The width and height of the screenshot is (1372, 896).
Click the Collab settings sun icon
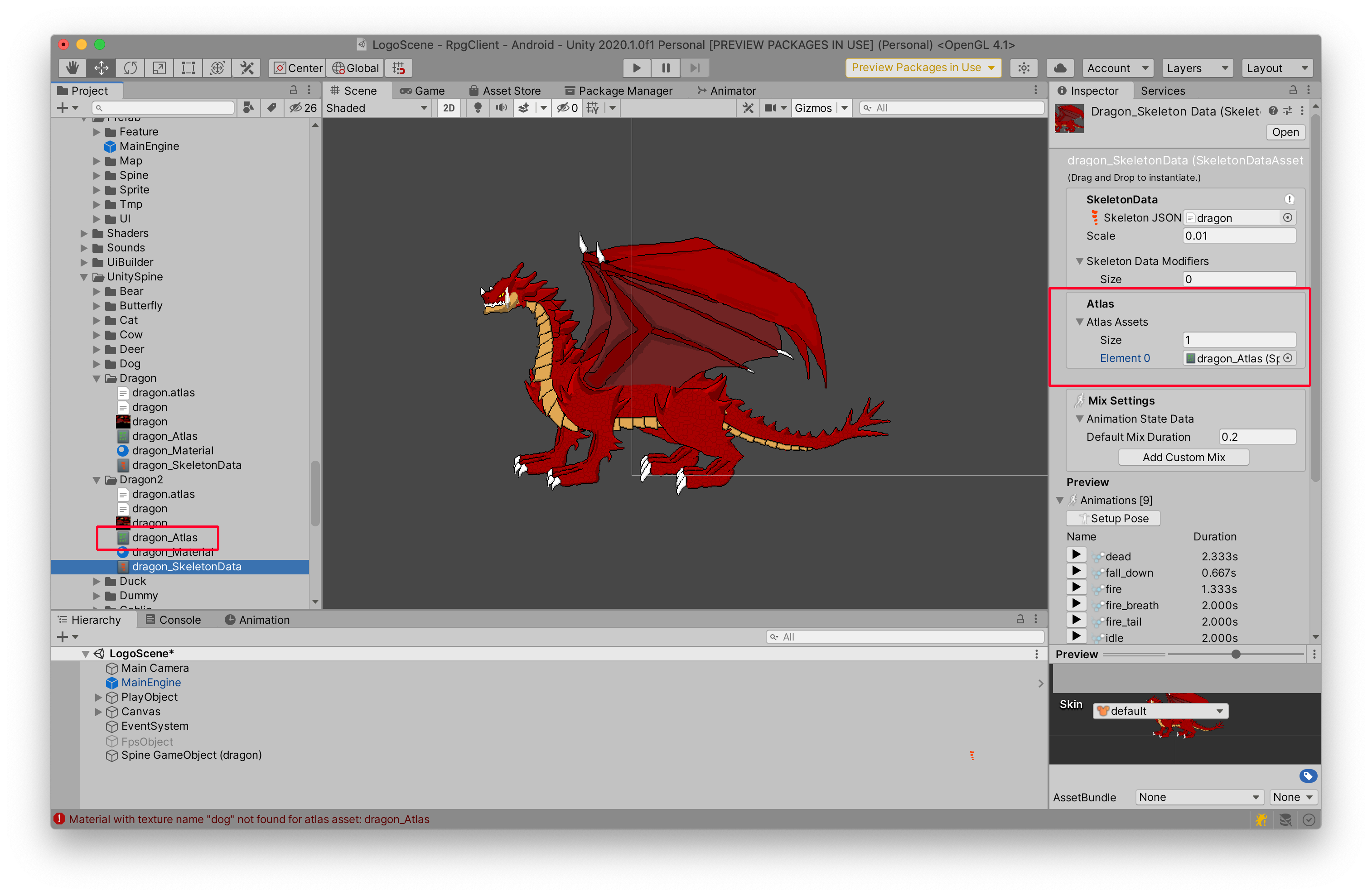tap(1024, 68)
